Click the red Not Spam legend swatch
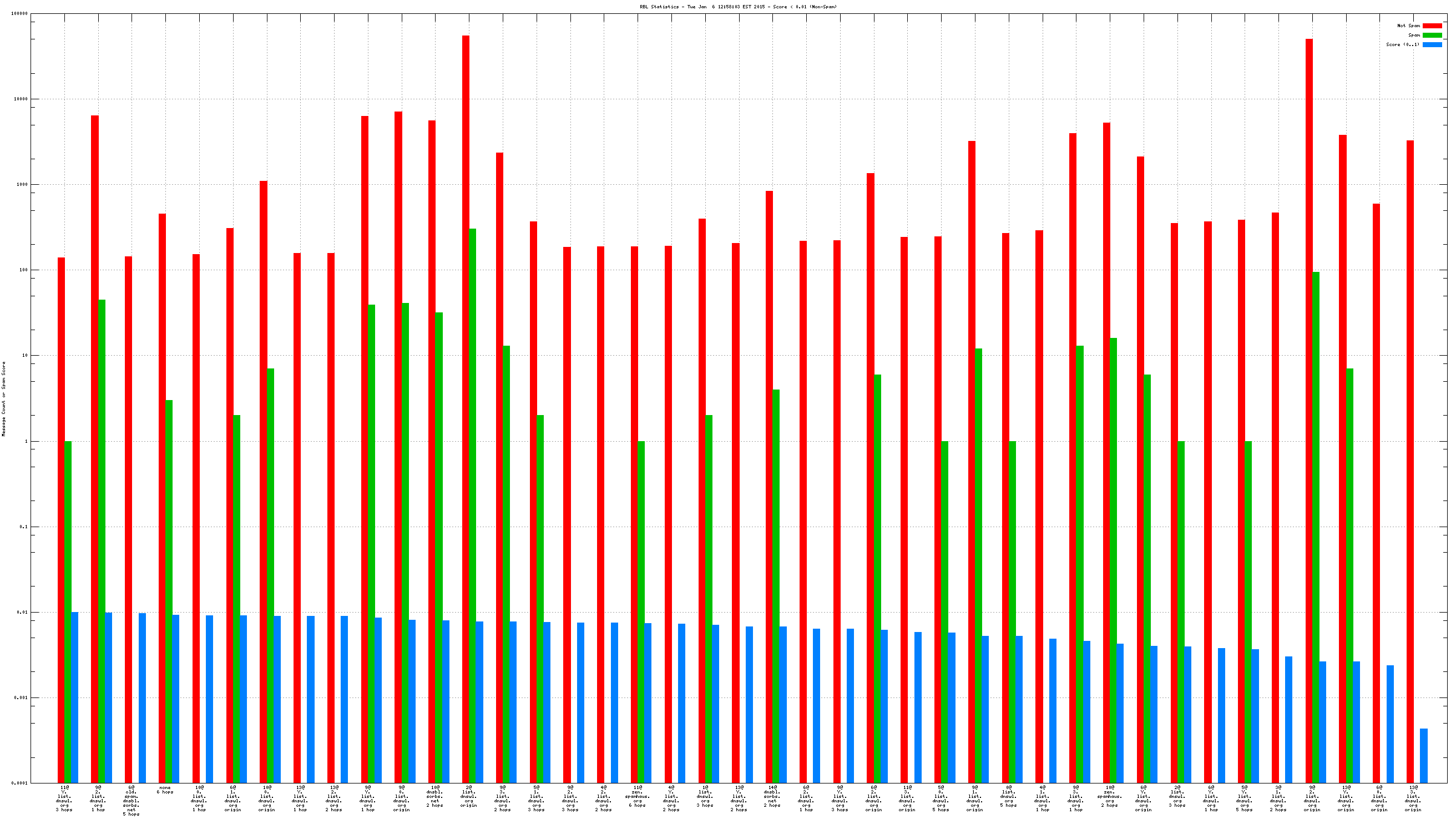This screenshot has height=819, width=1456. click(1432, 26)
